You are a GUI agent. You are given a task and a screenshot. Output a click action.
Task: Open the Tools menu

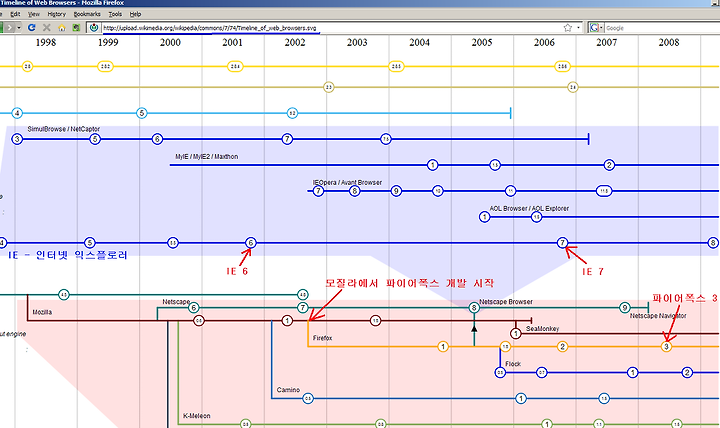[115, 14]
